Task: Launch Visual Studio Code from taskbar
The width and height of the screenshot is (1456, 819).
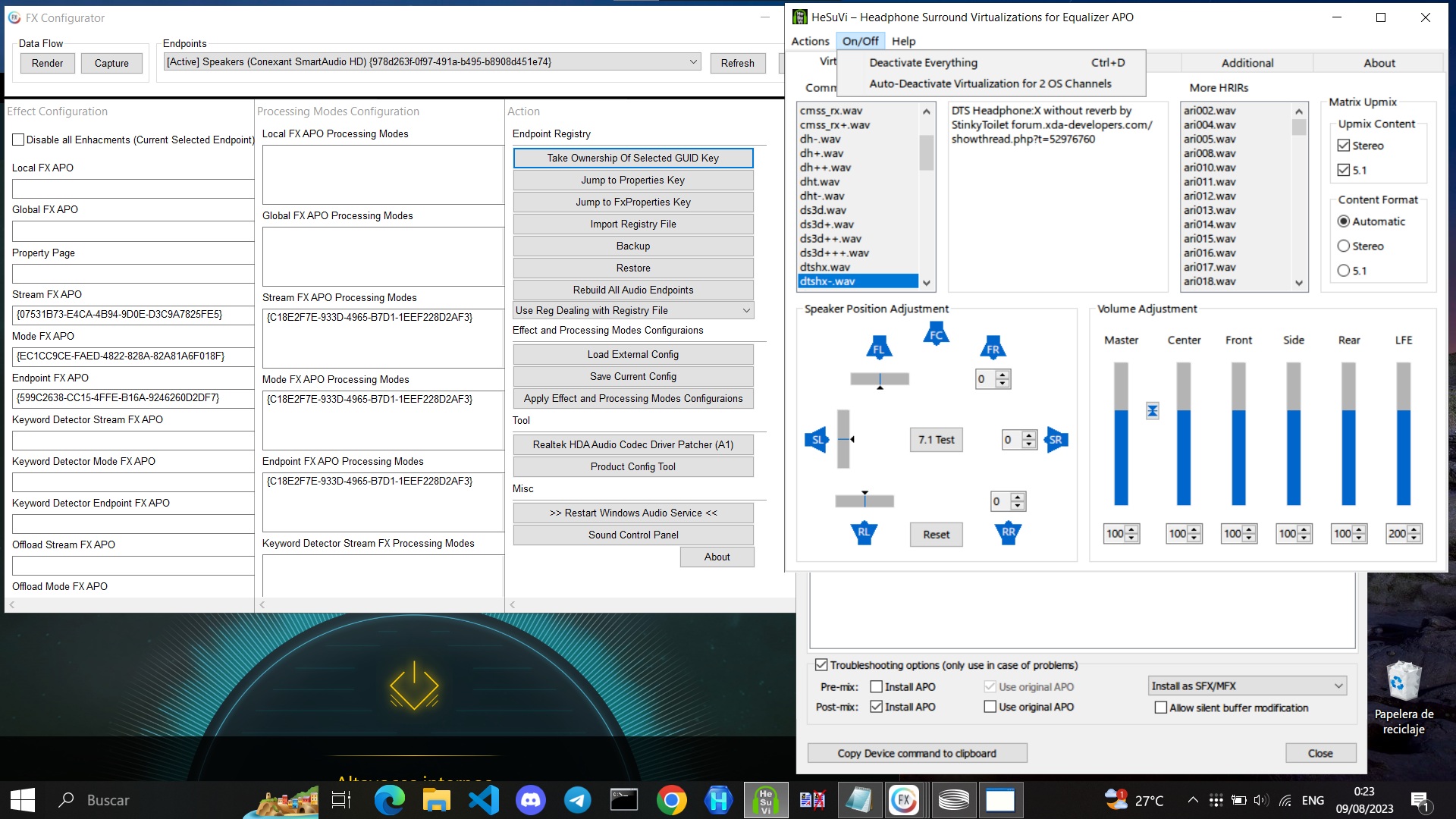Action: tap(484, 800)
